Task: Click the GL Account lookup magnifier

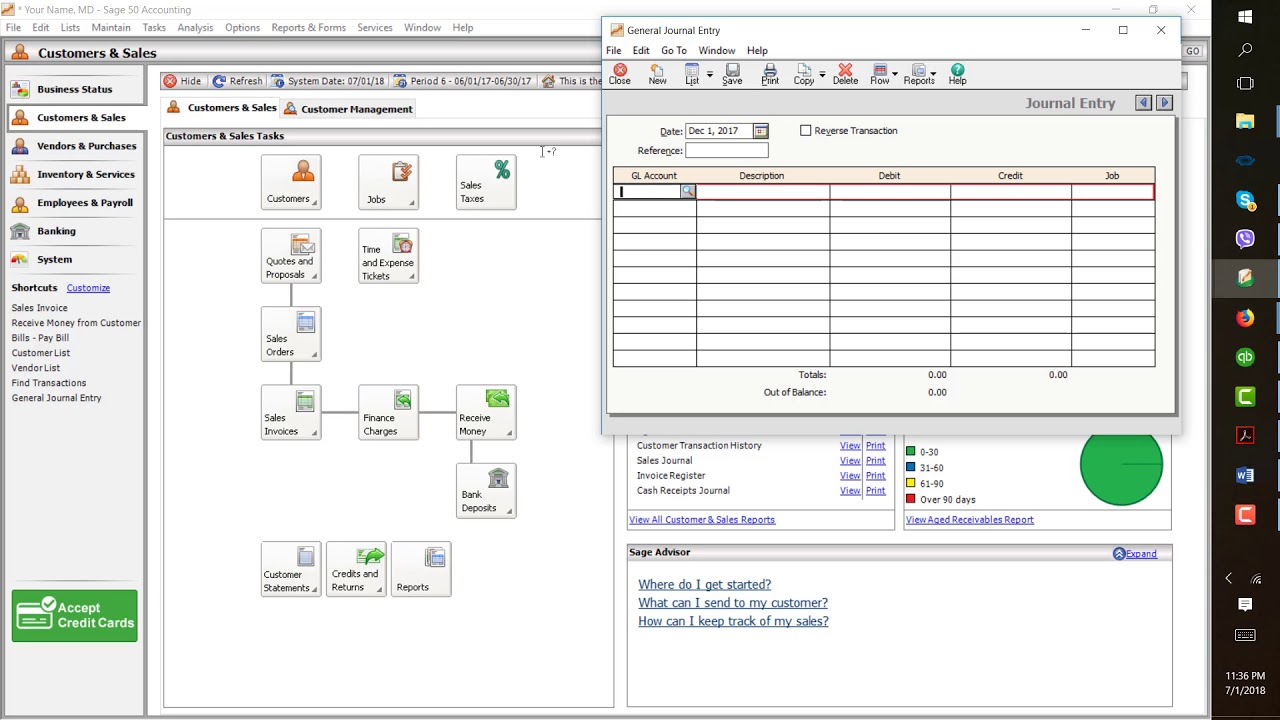Action: tap(688, 191)
